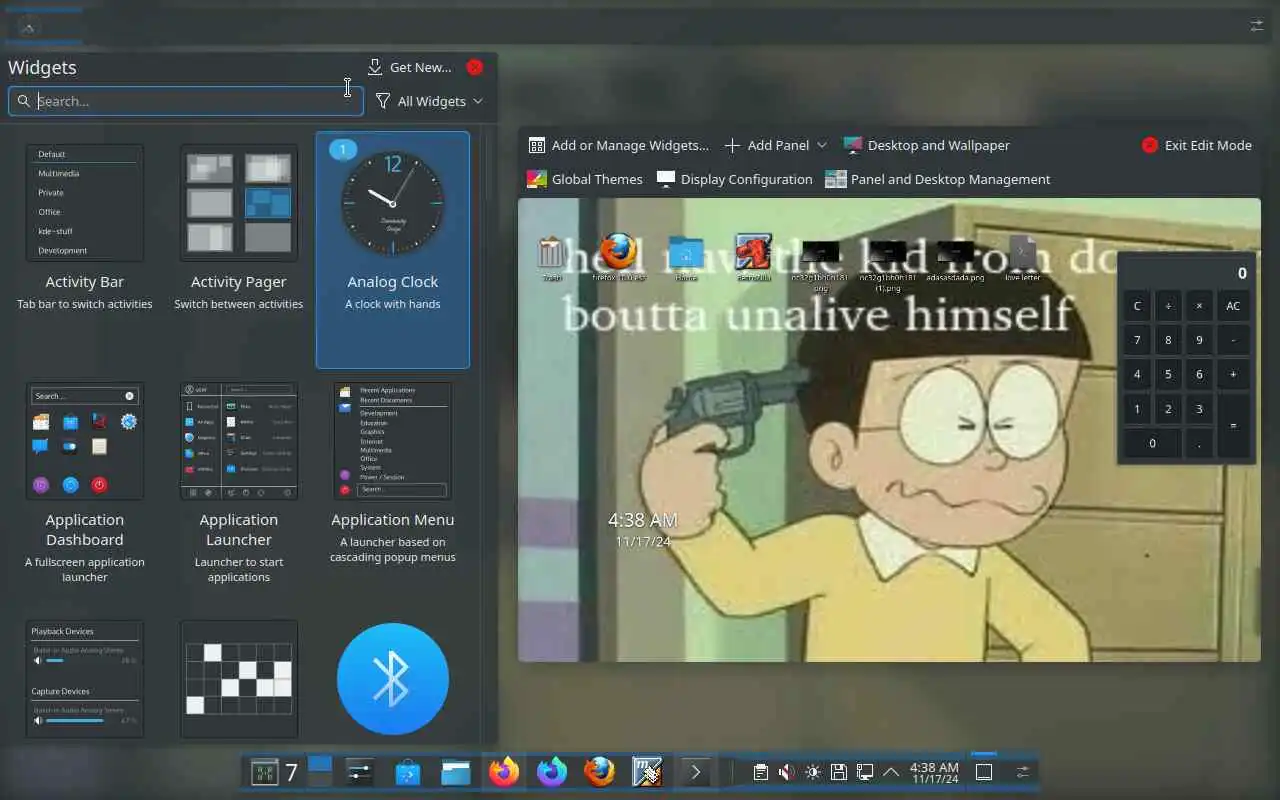The width and height of the screenshot is (1280, 800).
Task: Select the checkered grid widget thumbnail
Action: 239,679
